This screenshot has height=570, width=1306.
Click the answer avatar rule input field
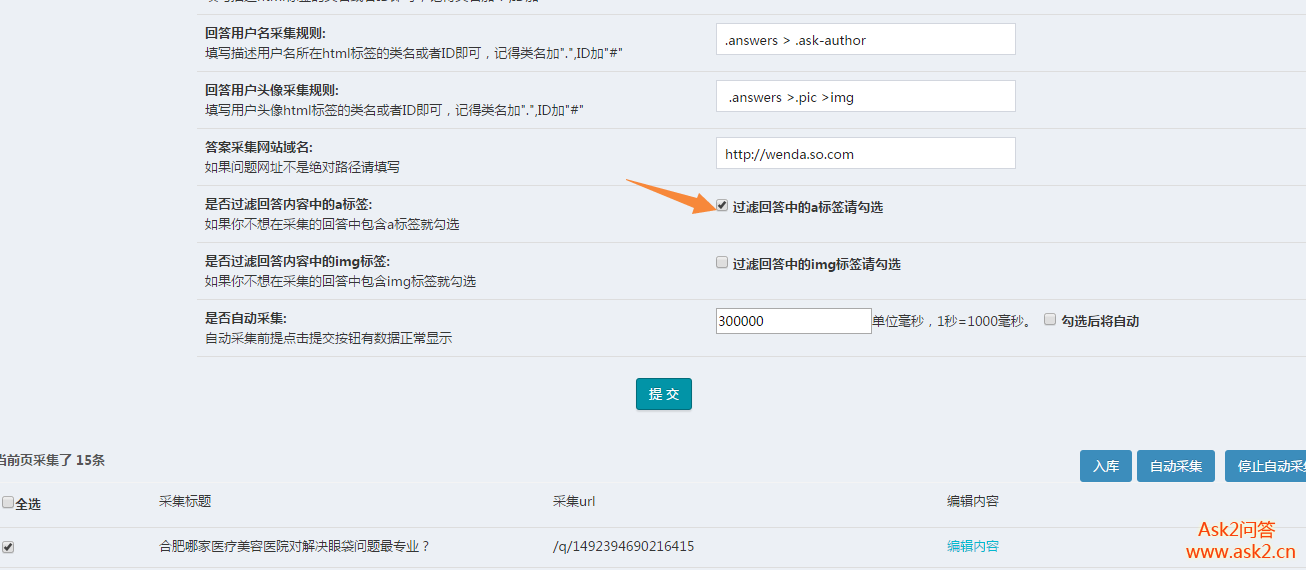[865, 97]
